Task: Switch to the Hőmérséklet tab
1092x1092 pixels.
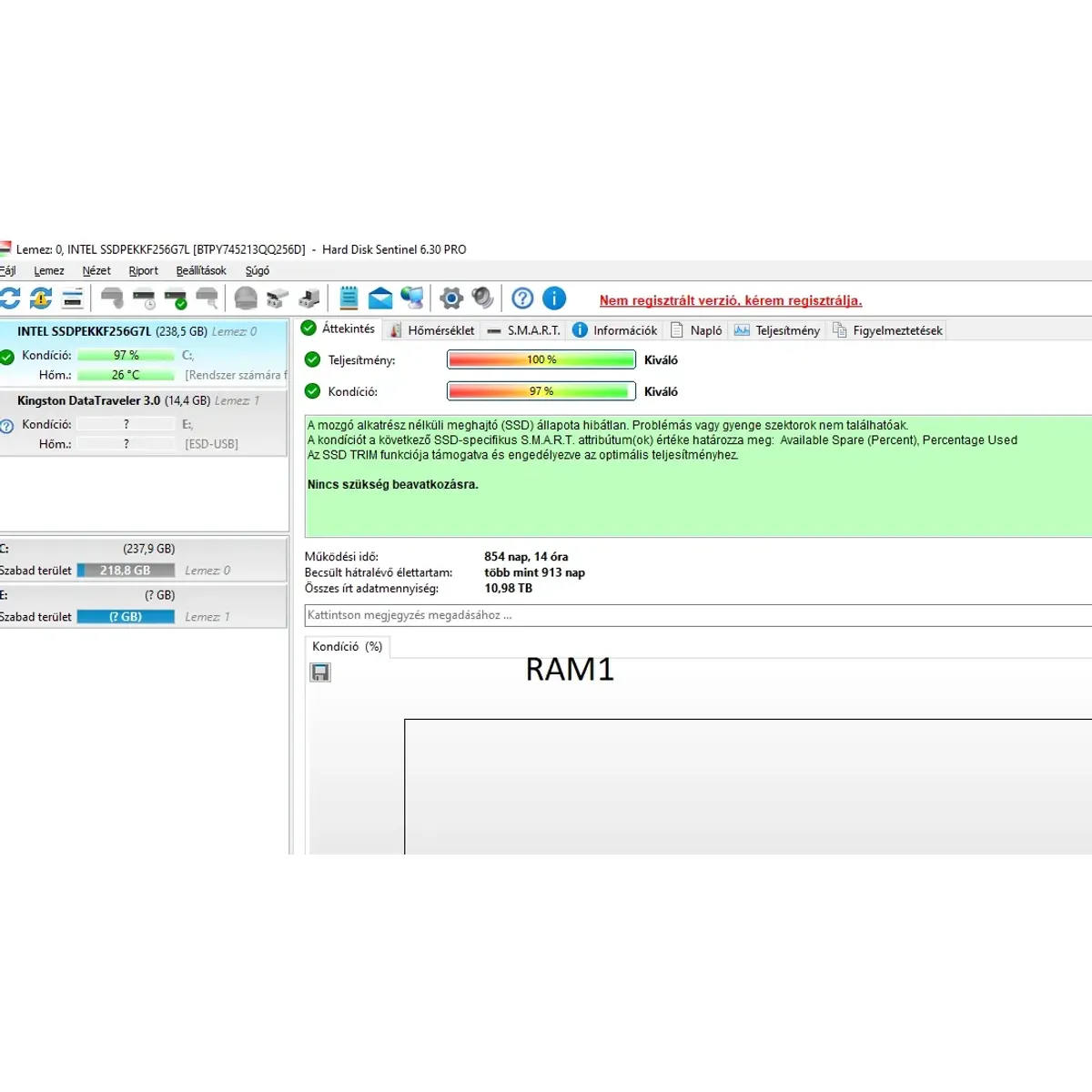Action: [432, 330]
